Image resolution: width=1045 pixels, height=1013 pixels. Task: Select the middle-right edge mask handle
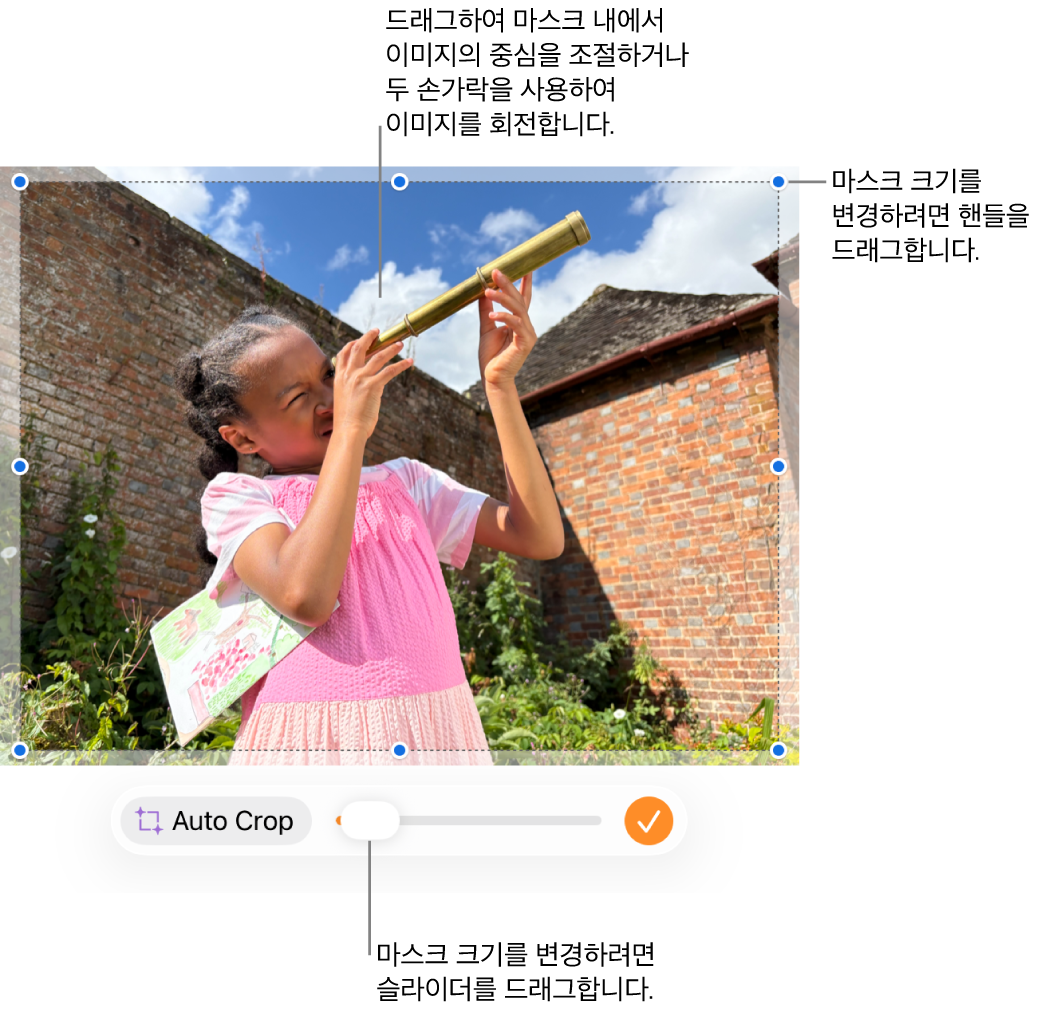[x=778, y=467]
